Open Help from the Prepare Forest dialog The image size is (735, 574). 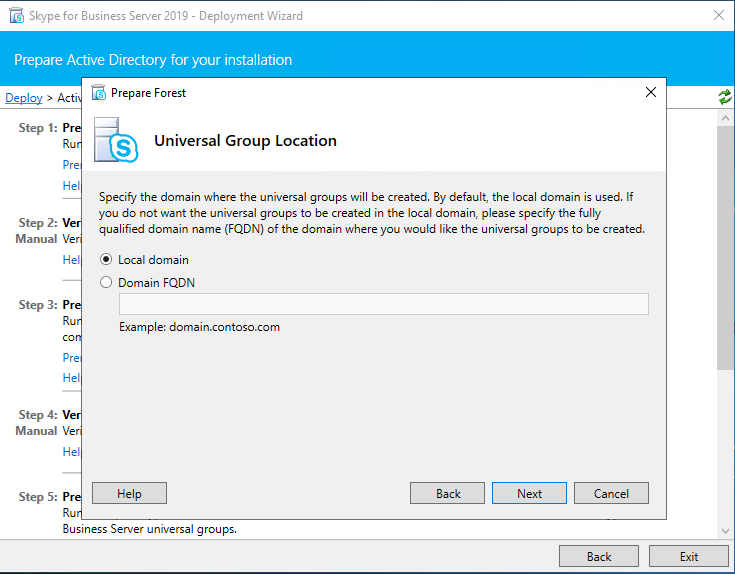click(x=129, y=493)
